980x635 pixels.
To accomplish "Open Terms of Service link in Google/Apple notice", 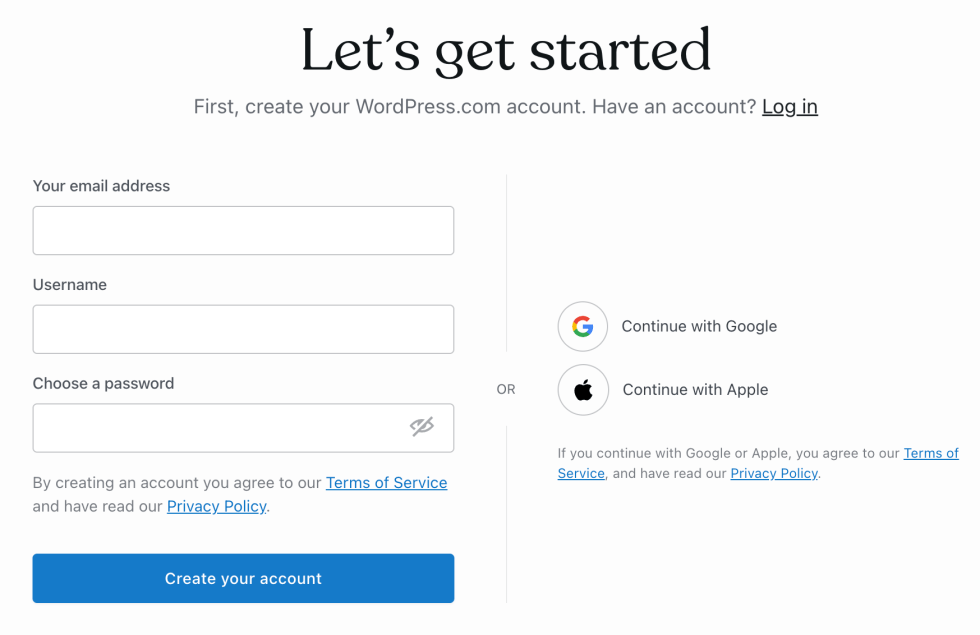I will pyautogui.click(x=931, y=453).
